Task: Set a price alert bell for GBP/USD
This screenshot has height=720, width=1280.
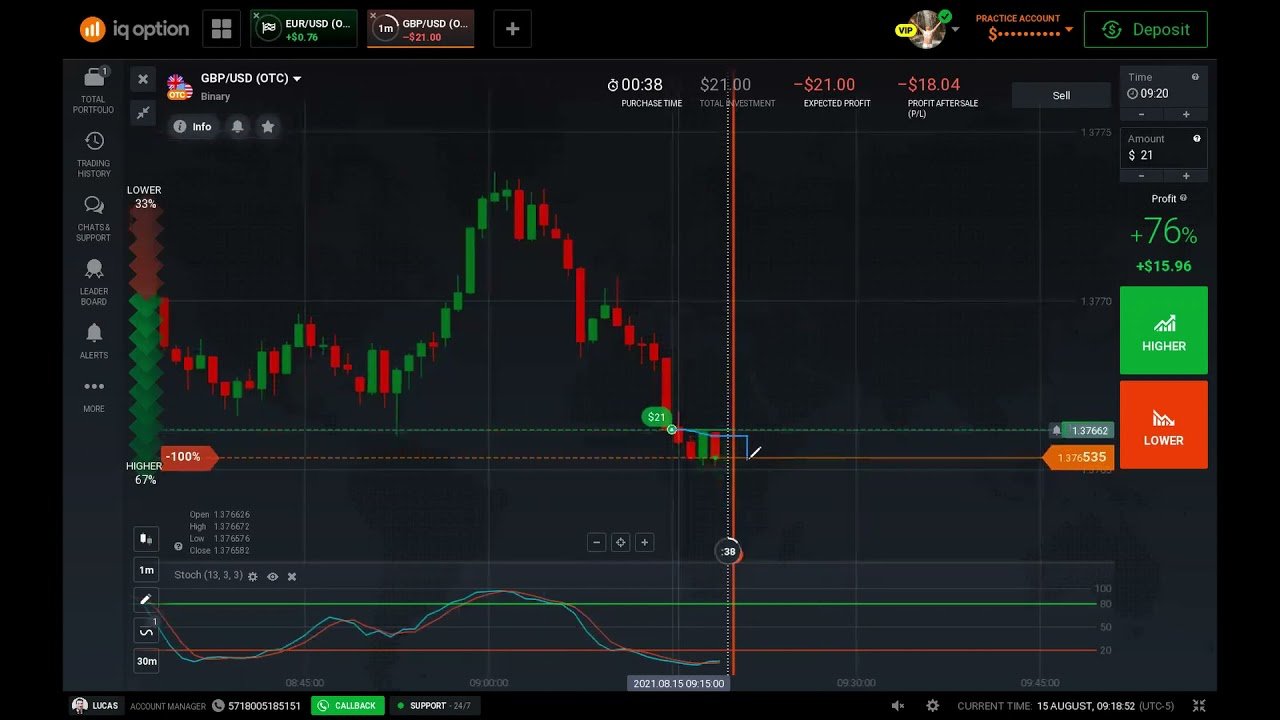Action: (x=238, y=127)
